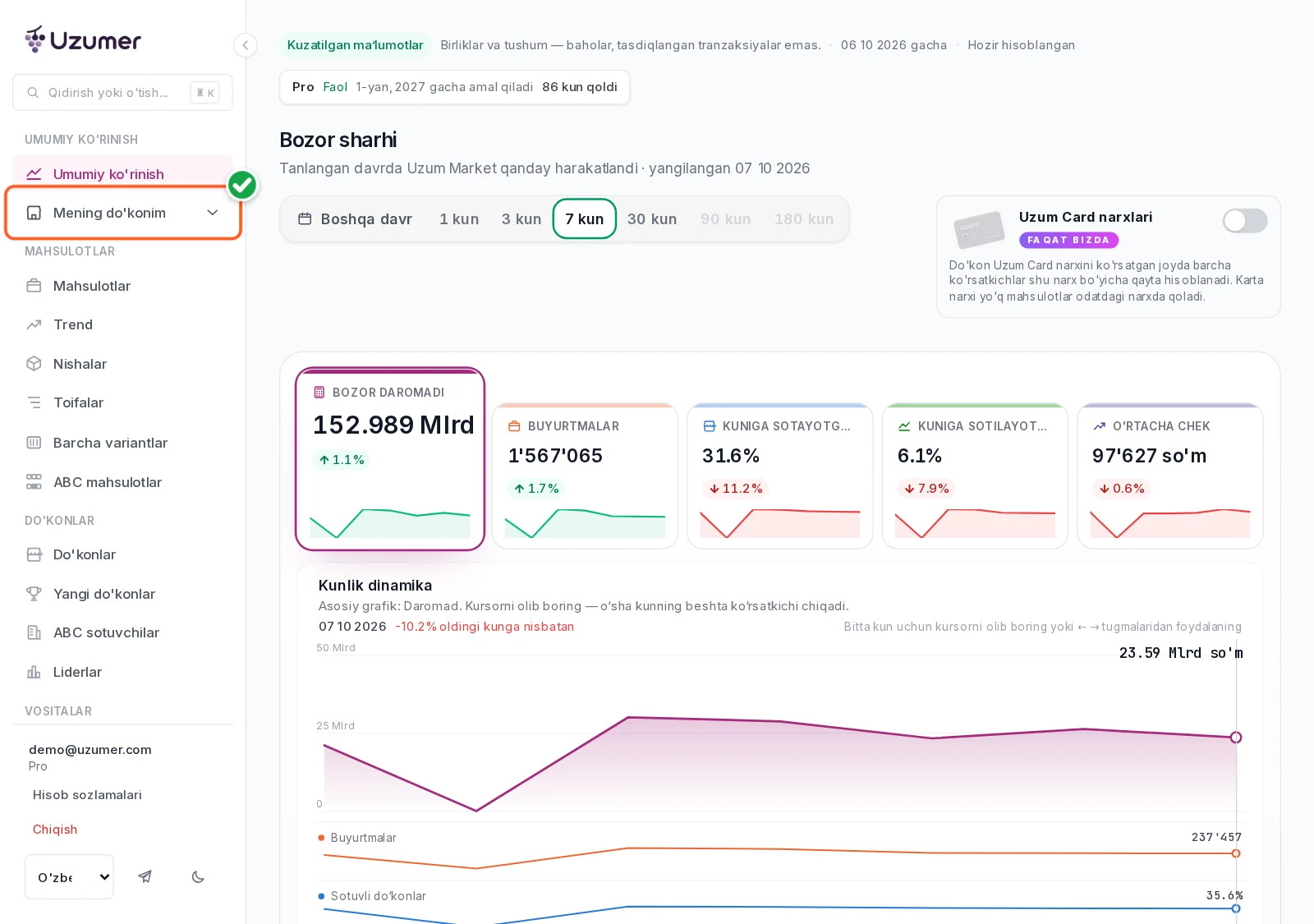This screenshot has width=1314, height=924.
Task: Click Chiqish to log out
Action: [x=55, y=830]
